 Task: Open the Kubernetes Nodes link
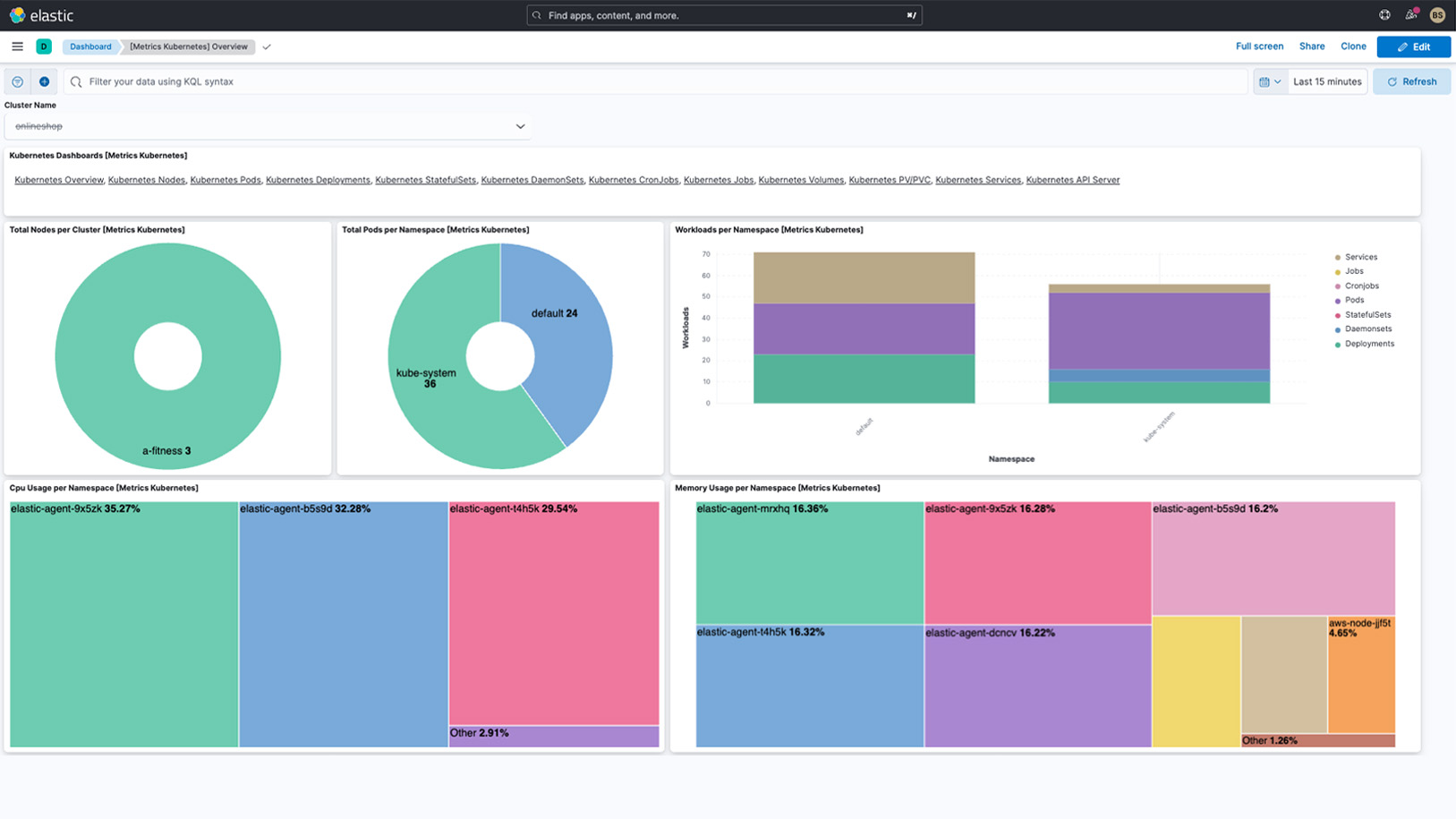point(146,180)
